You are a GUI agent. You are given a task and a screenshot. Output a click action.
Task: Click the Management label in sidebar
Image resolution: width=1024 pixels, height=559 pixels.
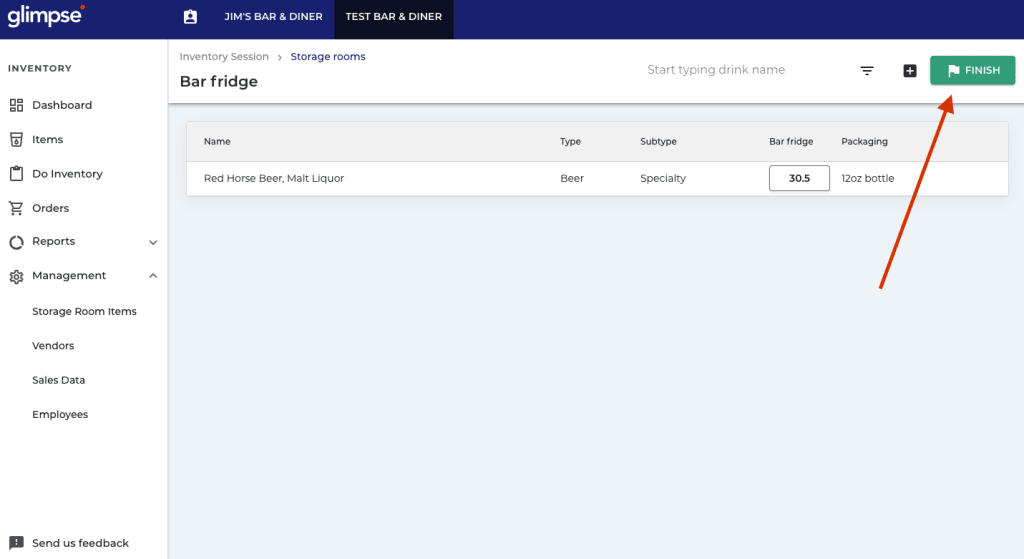click(69, 276)
